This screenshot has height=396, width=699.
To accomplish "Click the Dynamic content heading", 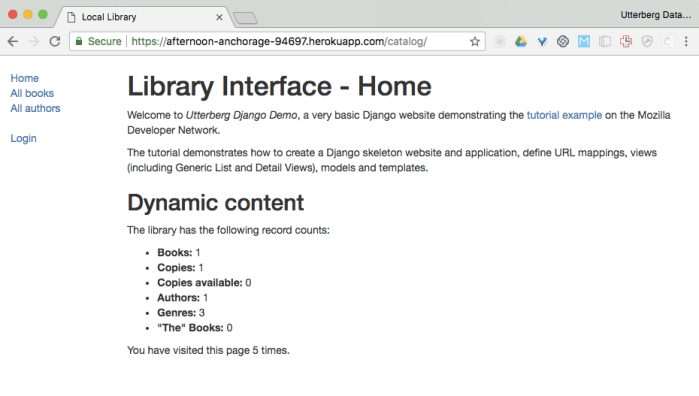I will tap(215, 203).
